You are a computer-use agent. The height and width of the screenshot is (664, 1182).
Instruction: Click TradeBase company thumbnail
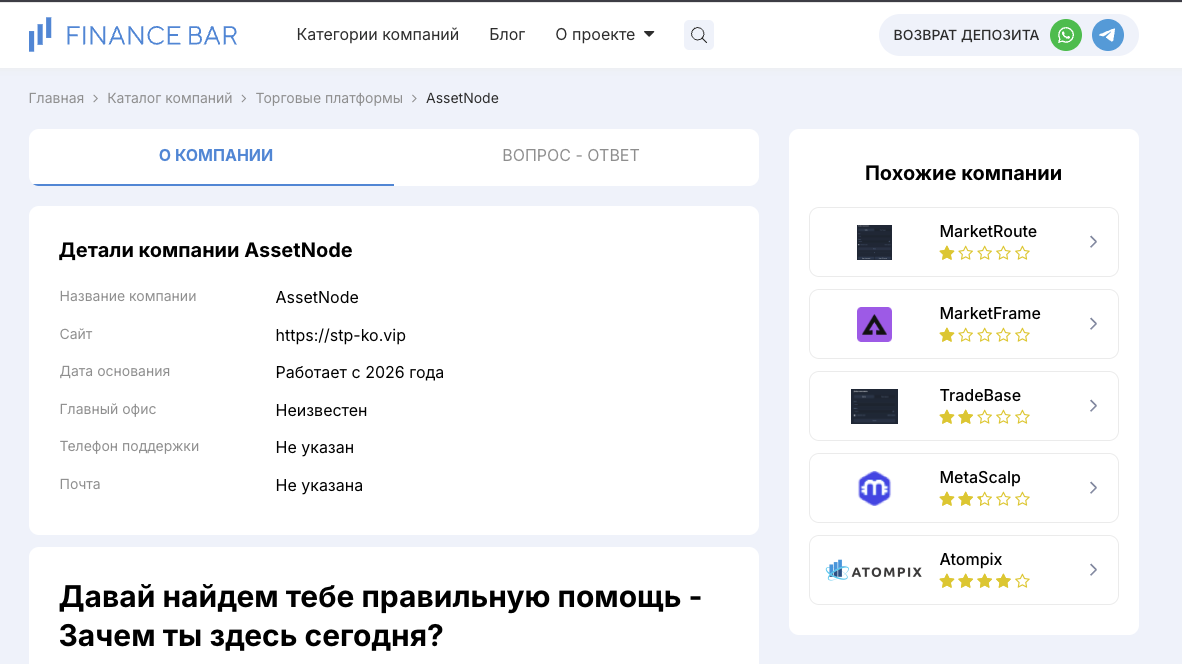874,406
